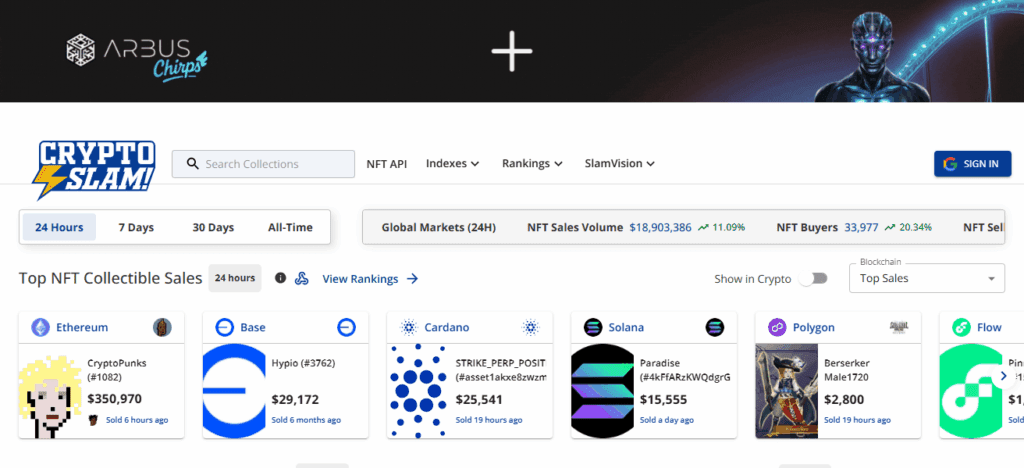Click the Berserker Male1720 thumbnail
Screen dimensions: 1024x468
coord(786,391)
